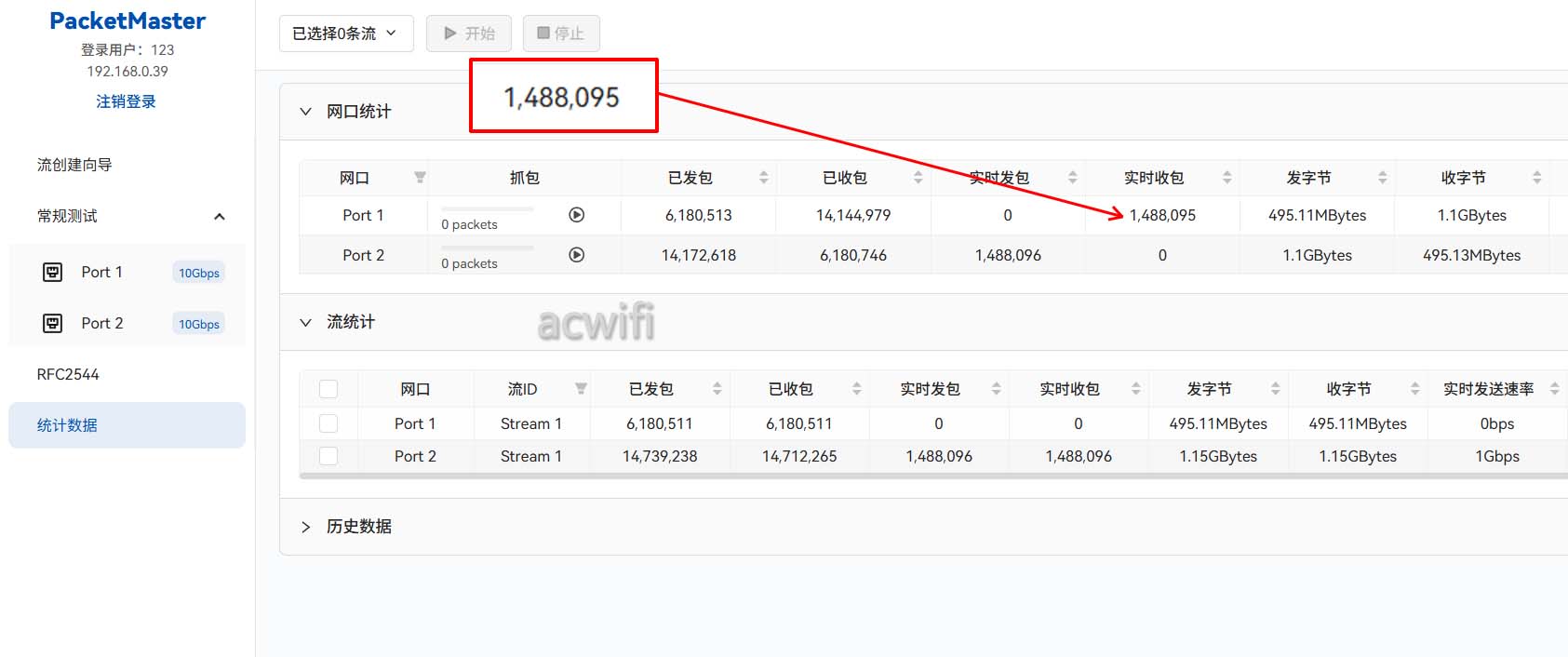Sort stream table by 收字节 column
1568x657 pixels.
coord(1415,389)
